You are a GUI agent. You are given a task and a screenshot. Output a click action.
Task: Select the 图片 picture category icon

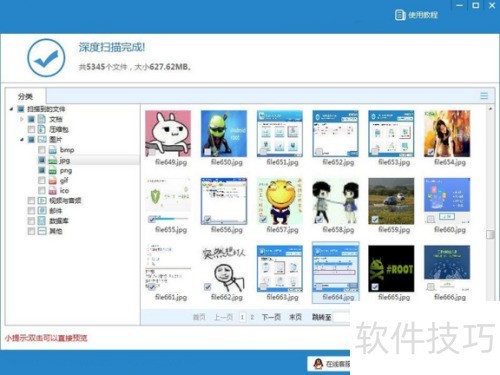pos(42,139)
